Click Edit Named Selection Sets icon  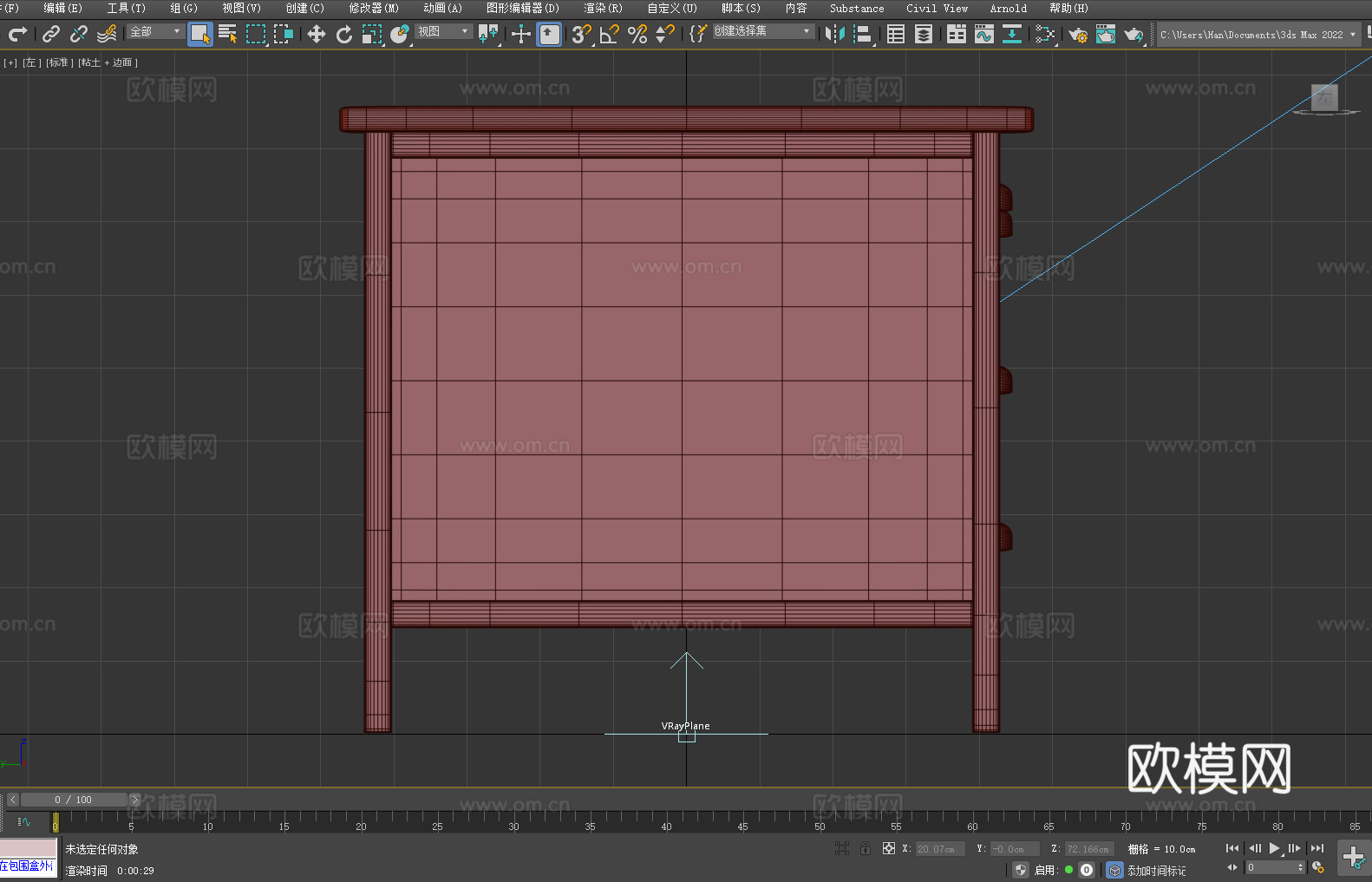click(x=698, y=34)
